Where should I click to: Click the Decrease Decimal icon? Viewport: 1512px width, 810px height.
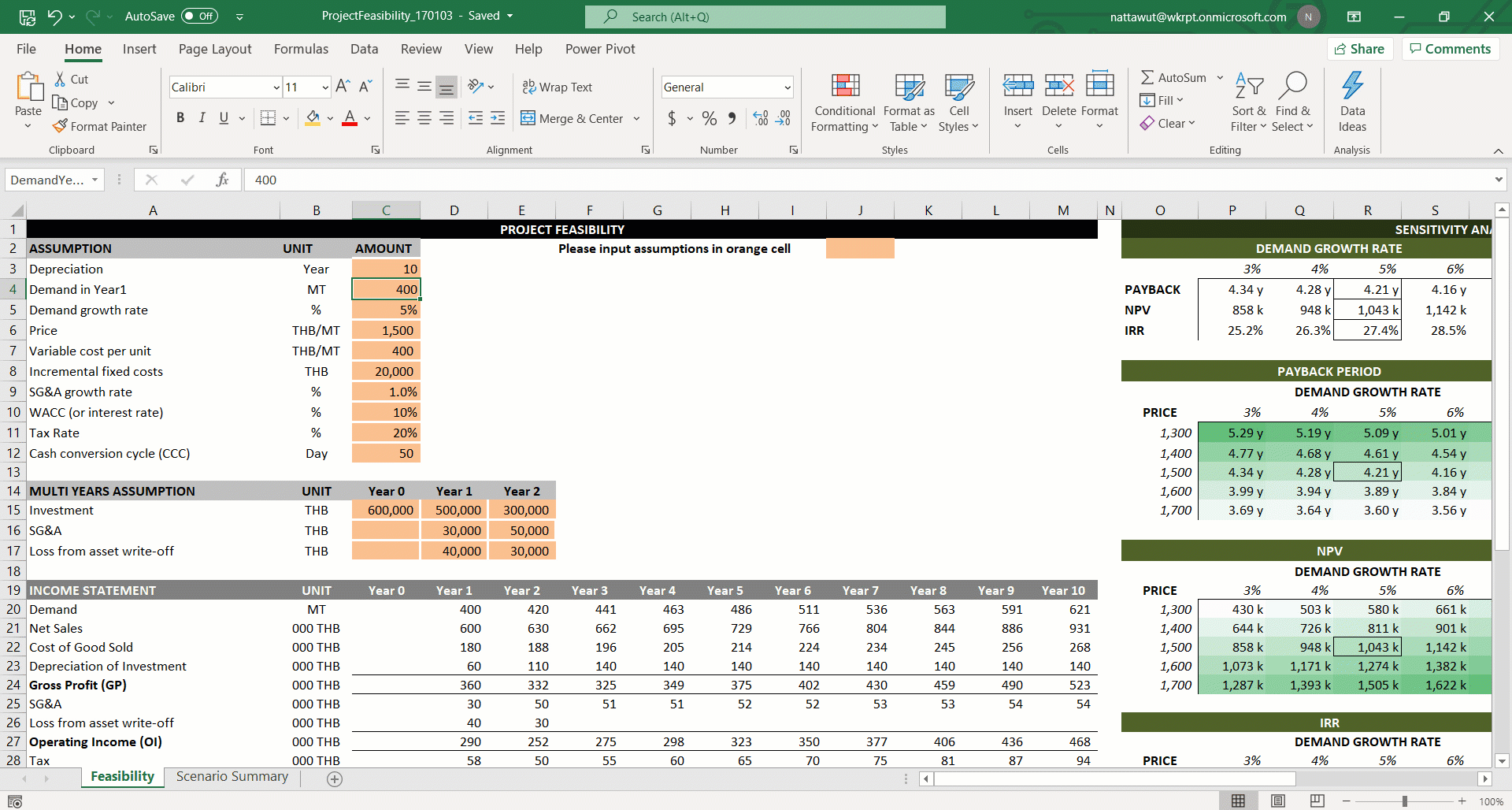click(x=783, y=118)
